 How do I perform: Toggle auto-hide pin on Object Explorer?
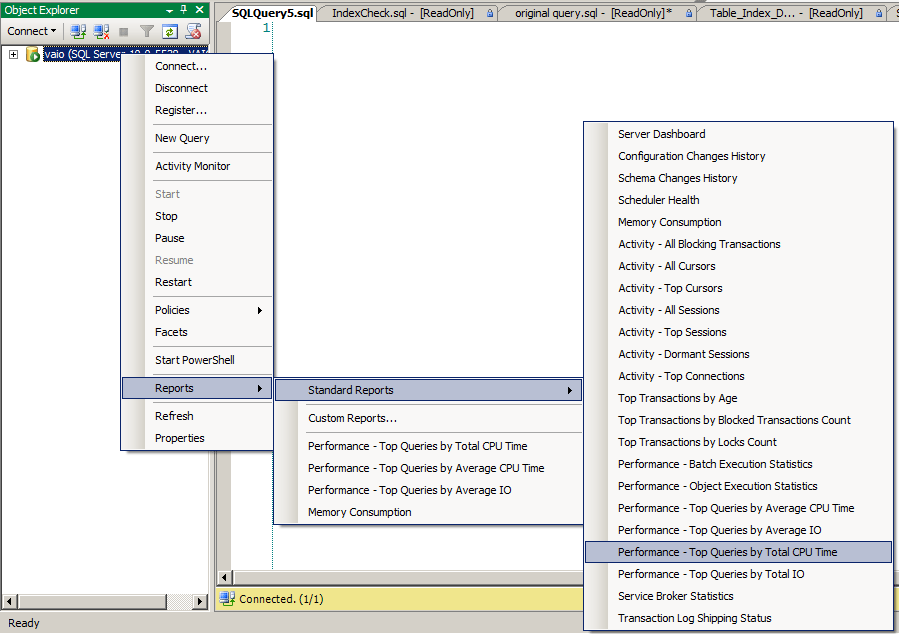(x=184, y=10)
